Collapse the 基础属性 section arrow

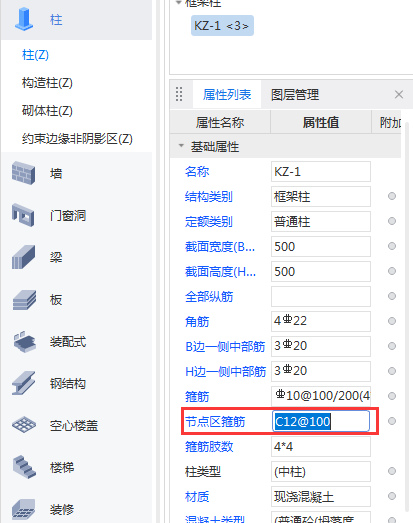(181, 145)
